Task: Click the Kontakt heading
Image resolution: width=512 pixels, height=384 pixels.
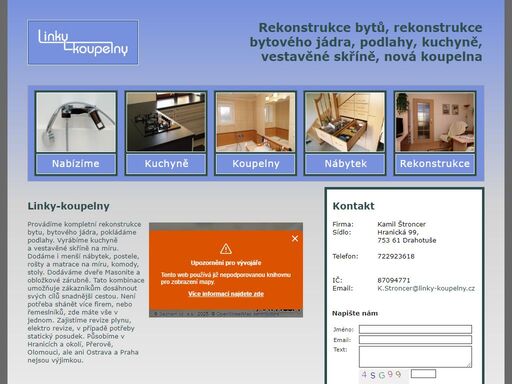Action: [x=353, y=206]
